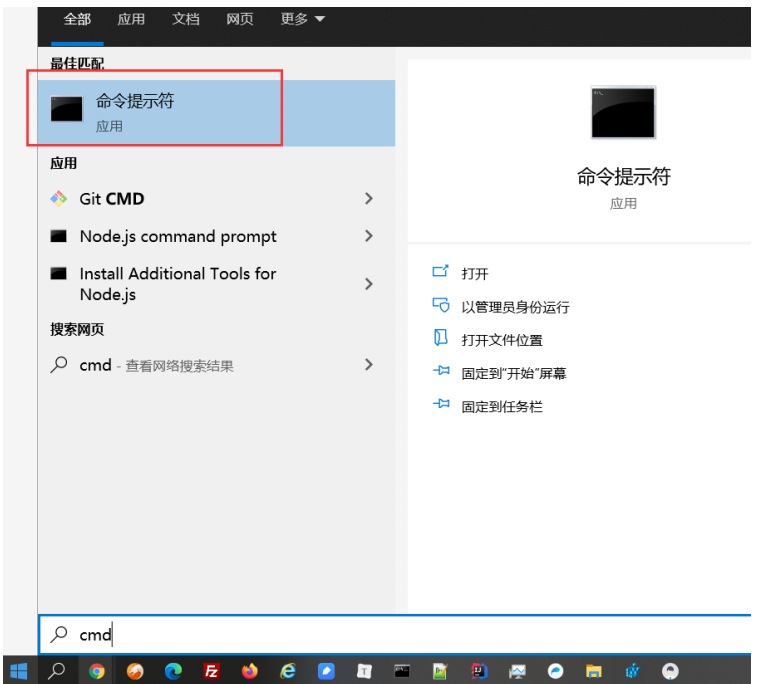Click the Node.js command prompt icon

click(x=59, y=236)
